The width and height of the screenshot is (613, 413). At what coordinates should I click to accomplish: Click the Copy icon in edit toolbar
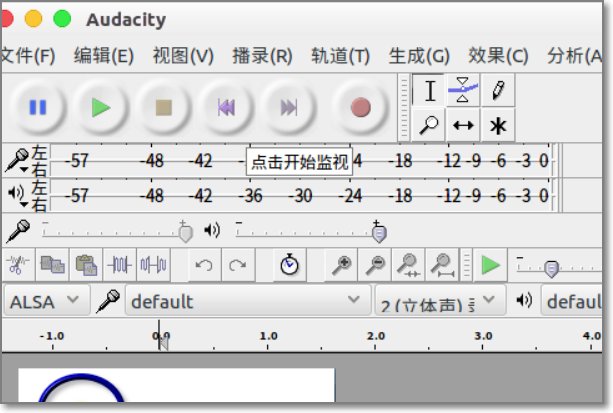(52, 265)
